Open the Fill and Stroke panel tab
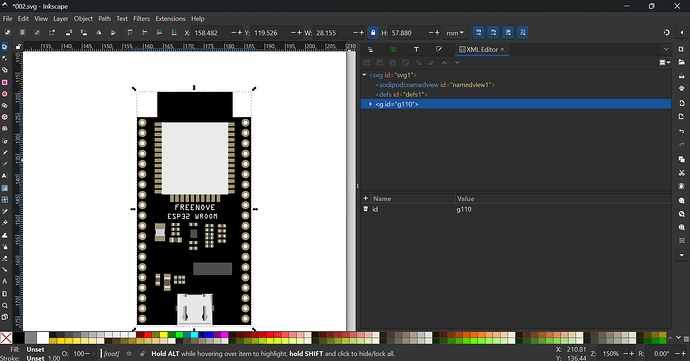The width and height of the screenshot is (690, 361). coord(439,49)
